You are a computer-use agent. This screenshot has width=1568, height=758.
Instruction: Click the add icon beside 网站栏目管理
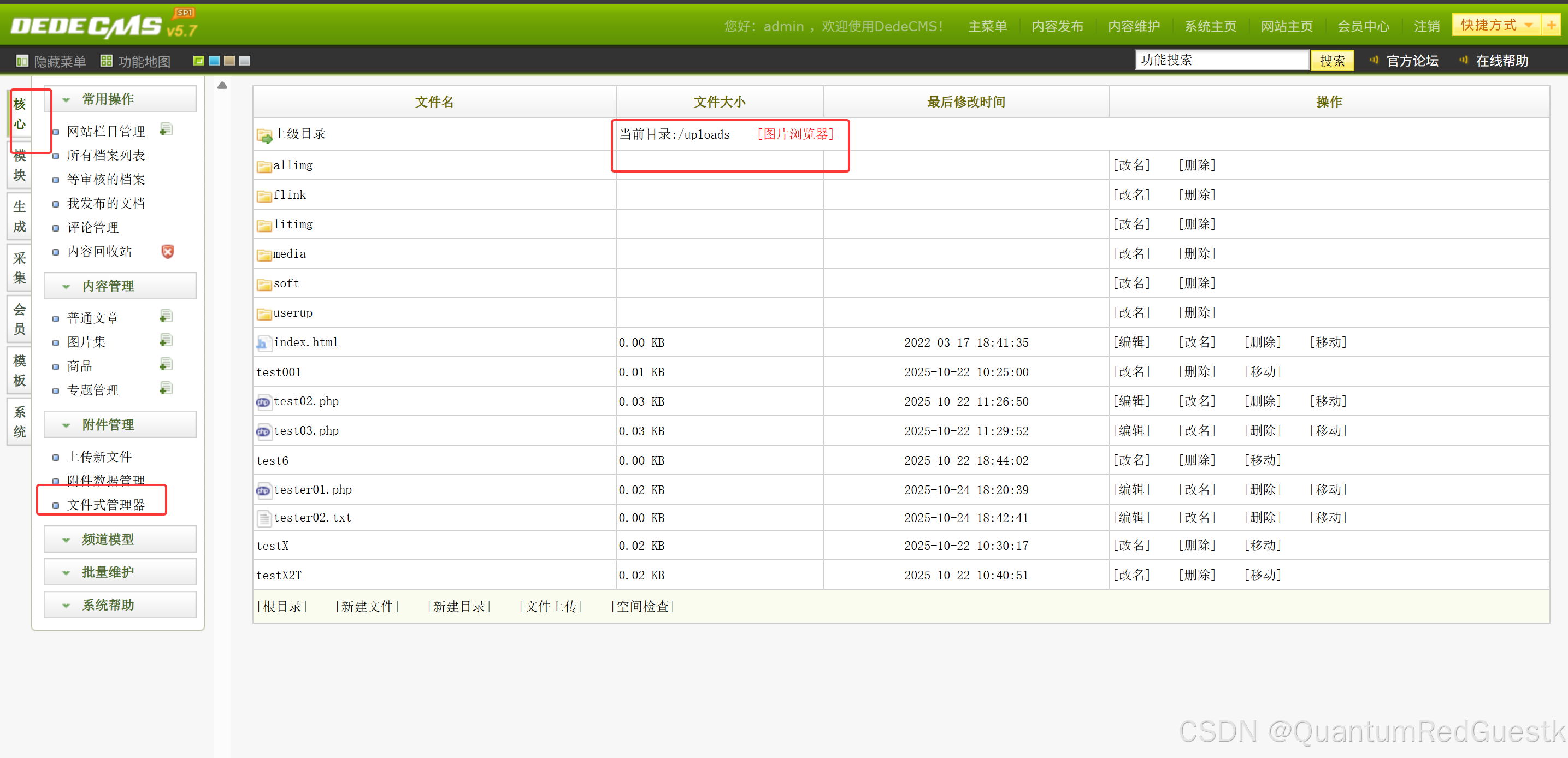click(166, 130)
